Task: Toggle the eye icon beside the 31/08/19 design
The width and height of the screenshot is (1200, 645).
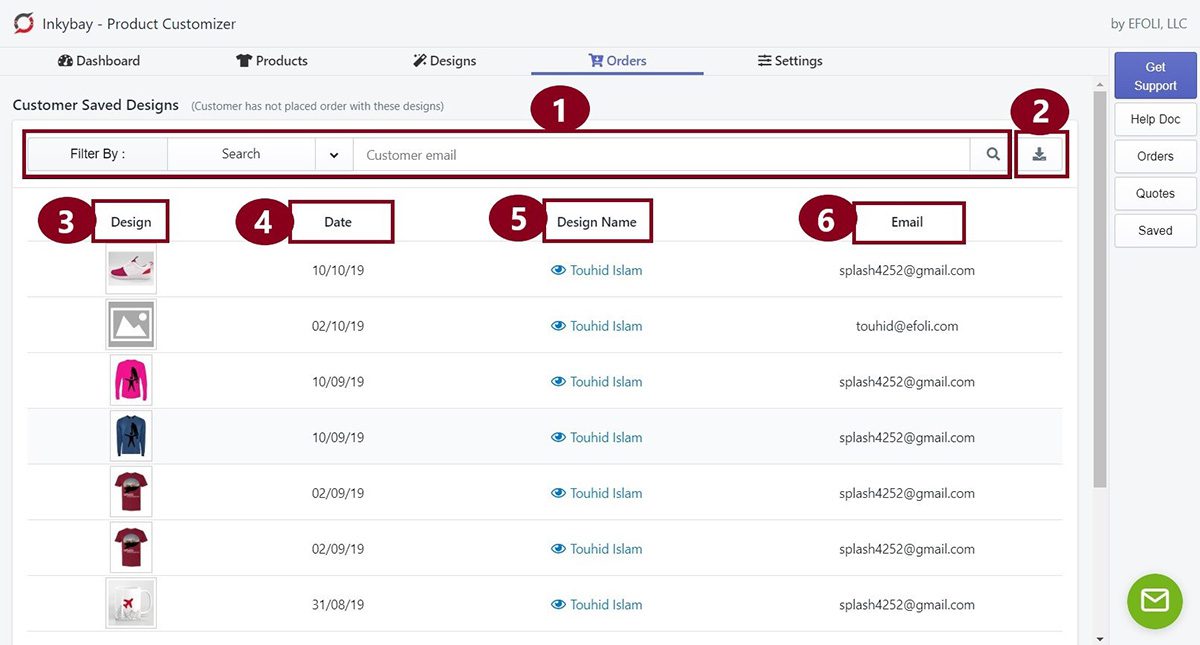Action: point(559,604)
